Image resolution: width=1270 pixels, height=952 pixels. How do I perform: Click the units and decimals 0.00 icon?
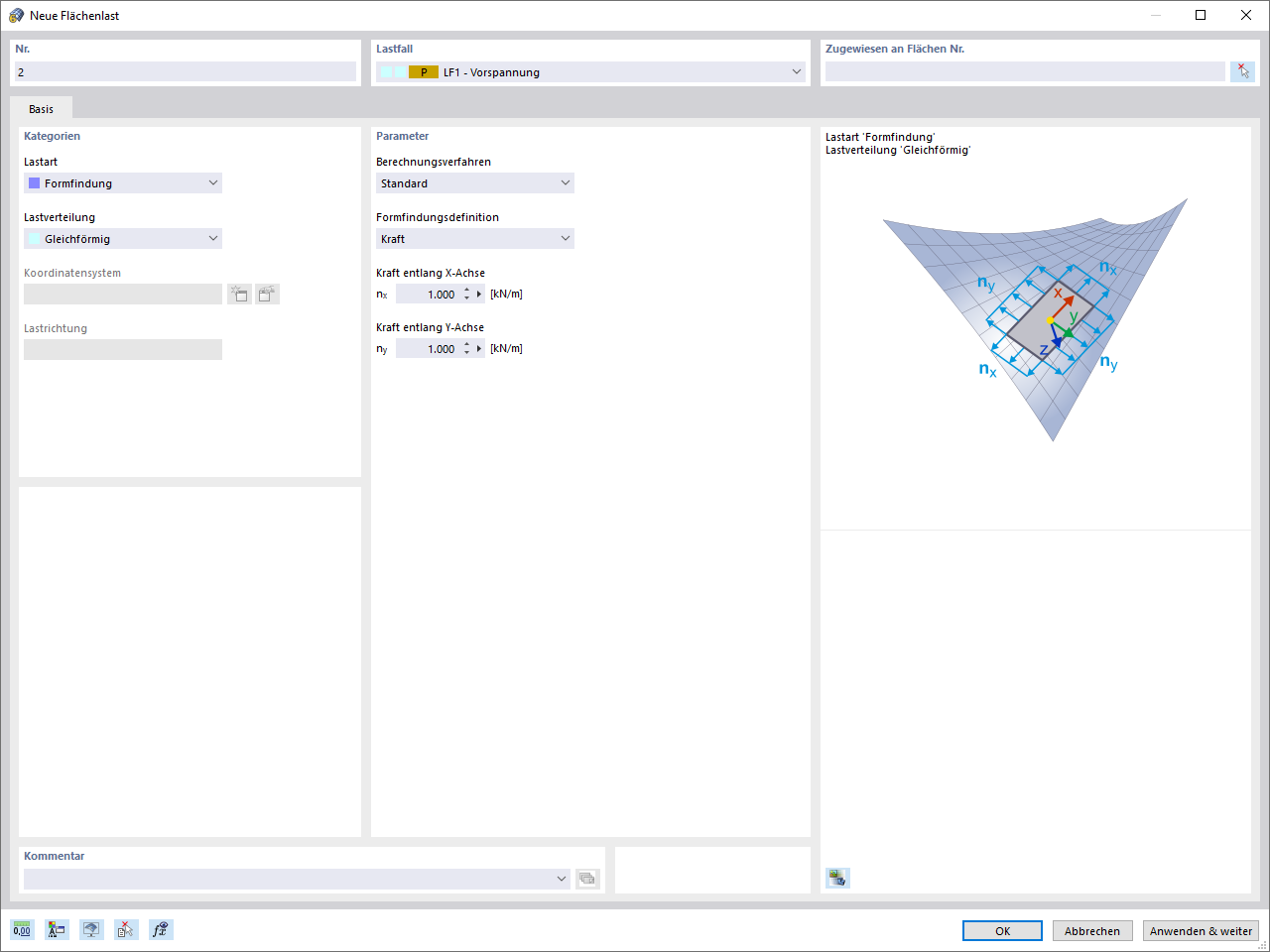click(22, 929)
